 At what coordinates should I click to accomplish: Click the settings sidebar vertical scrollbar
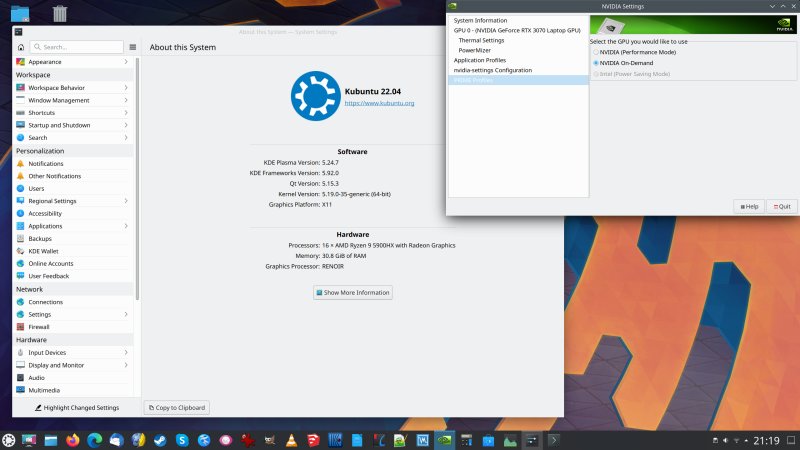(x=138, y=180)
